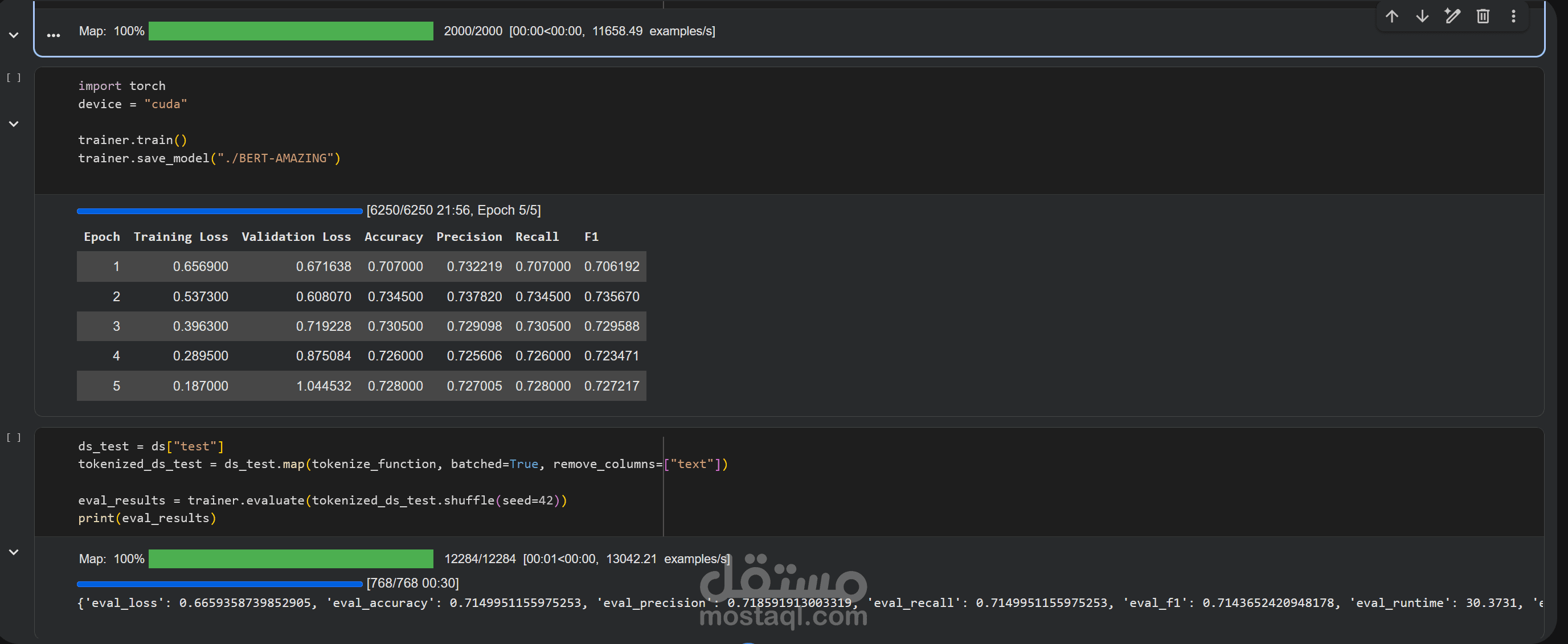1568x644 pixels.
Task: Click the Validation Loss column header
Action: tap(296, 237)
